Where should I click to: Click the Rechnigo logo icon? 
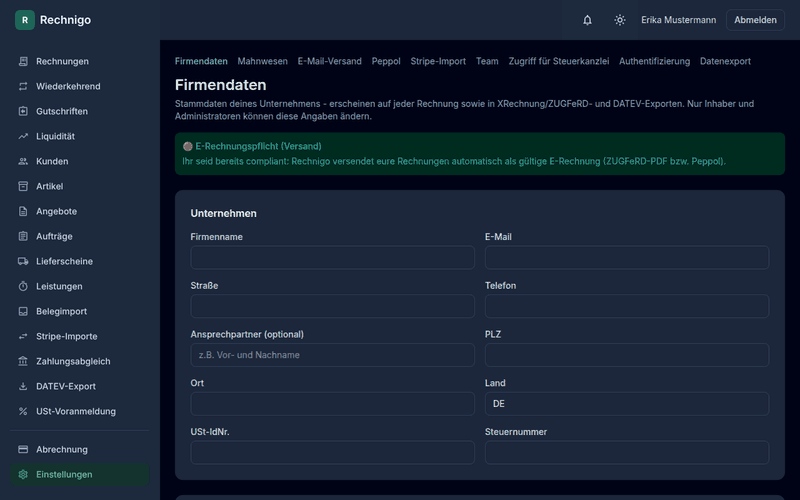coord(25,20)
